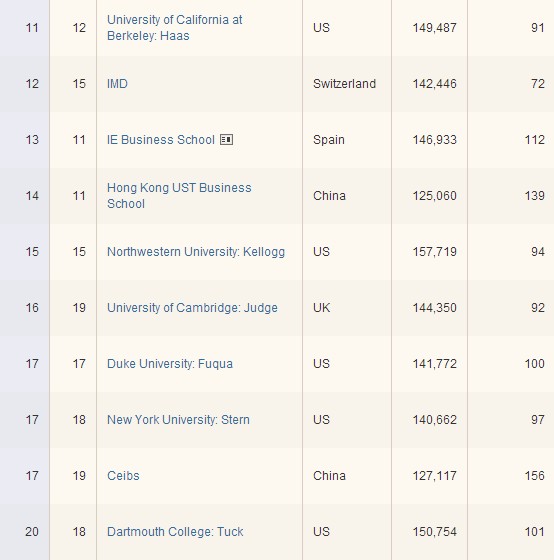Click the rank 20 cell
This screenshot has height=560, width=554.
pyautogui.click(x=32, y=532)
